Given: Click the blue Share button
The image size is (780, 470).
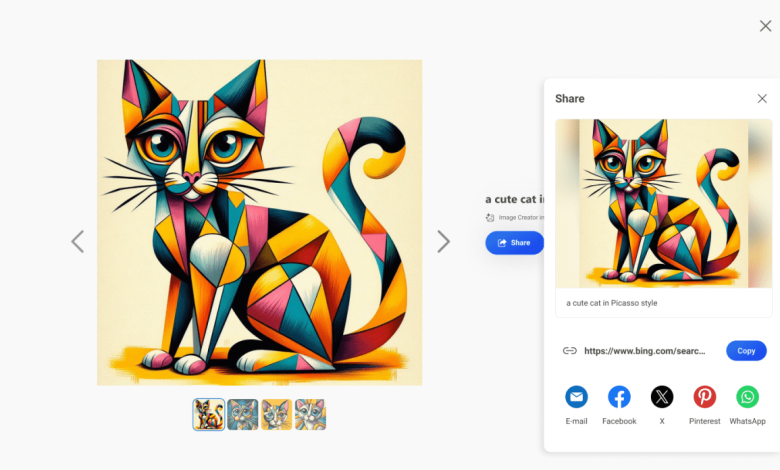Looking at the screenshot, I should pyautogui.click(x=514, y=243).
